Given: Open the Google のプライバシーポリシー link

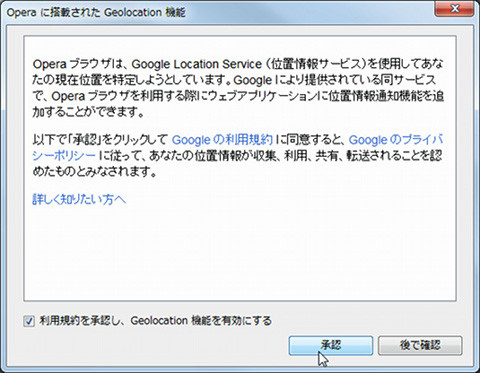Looking at the screenshot, I should point(396,139).
